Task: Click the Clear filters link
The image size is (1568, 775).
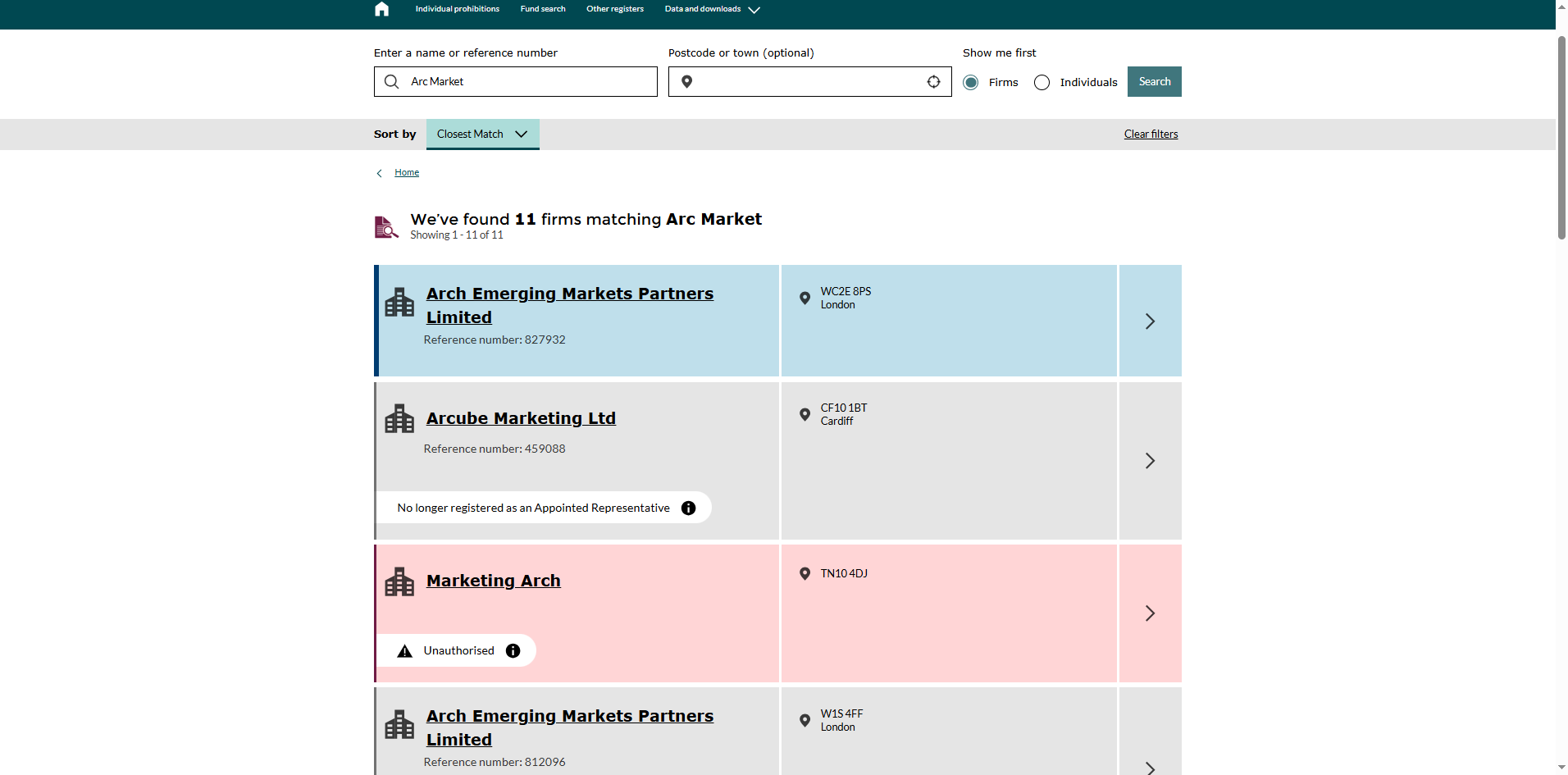Action: click(x=1151, y=134)
